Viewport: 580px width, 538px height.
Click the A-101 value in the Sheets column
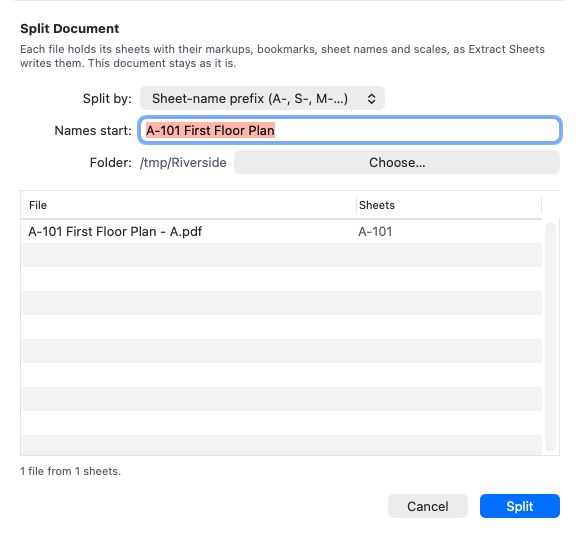click(375, 232)
